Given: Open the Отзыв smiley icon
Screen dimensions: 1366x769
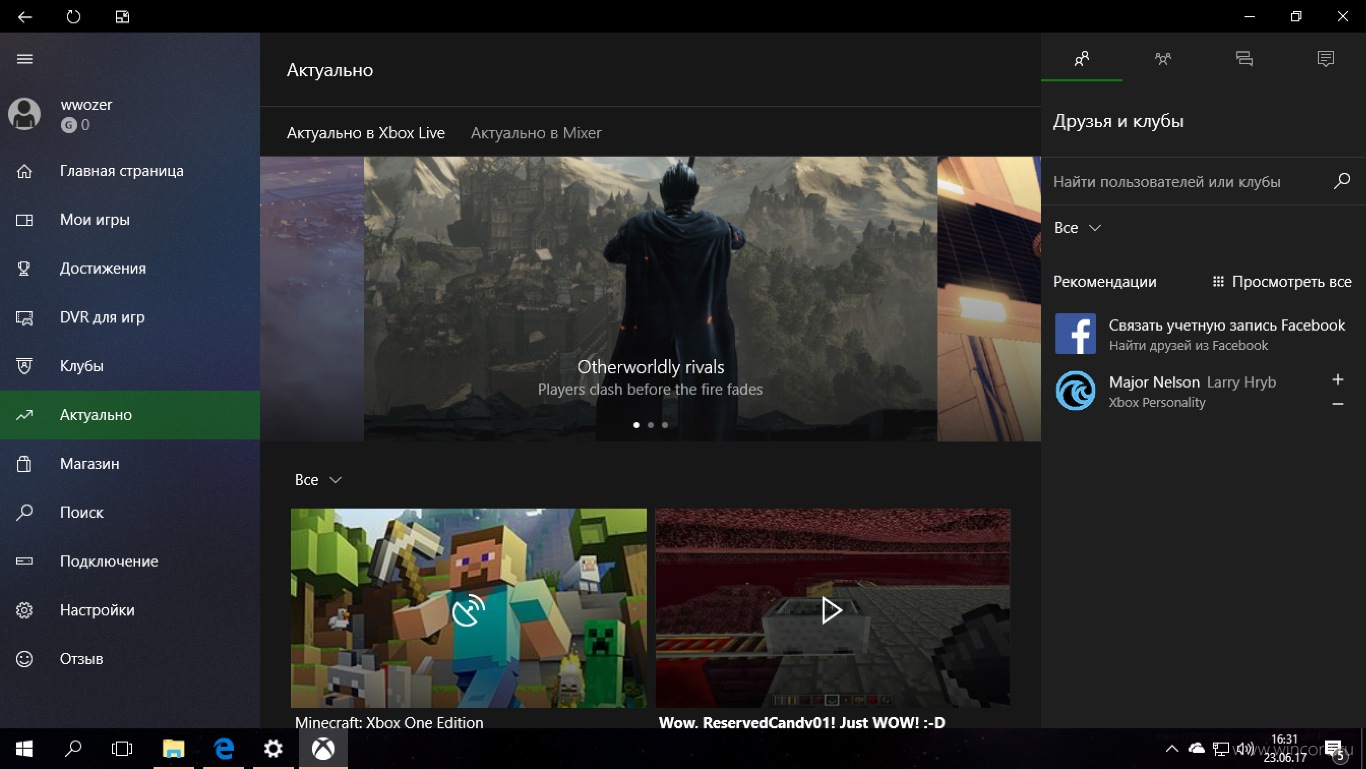Looking at the screenshot, I should pos(25,659).
